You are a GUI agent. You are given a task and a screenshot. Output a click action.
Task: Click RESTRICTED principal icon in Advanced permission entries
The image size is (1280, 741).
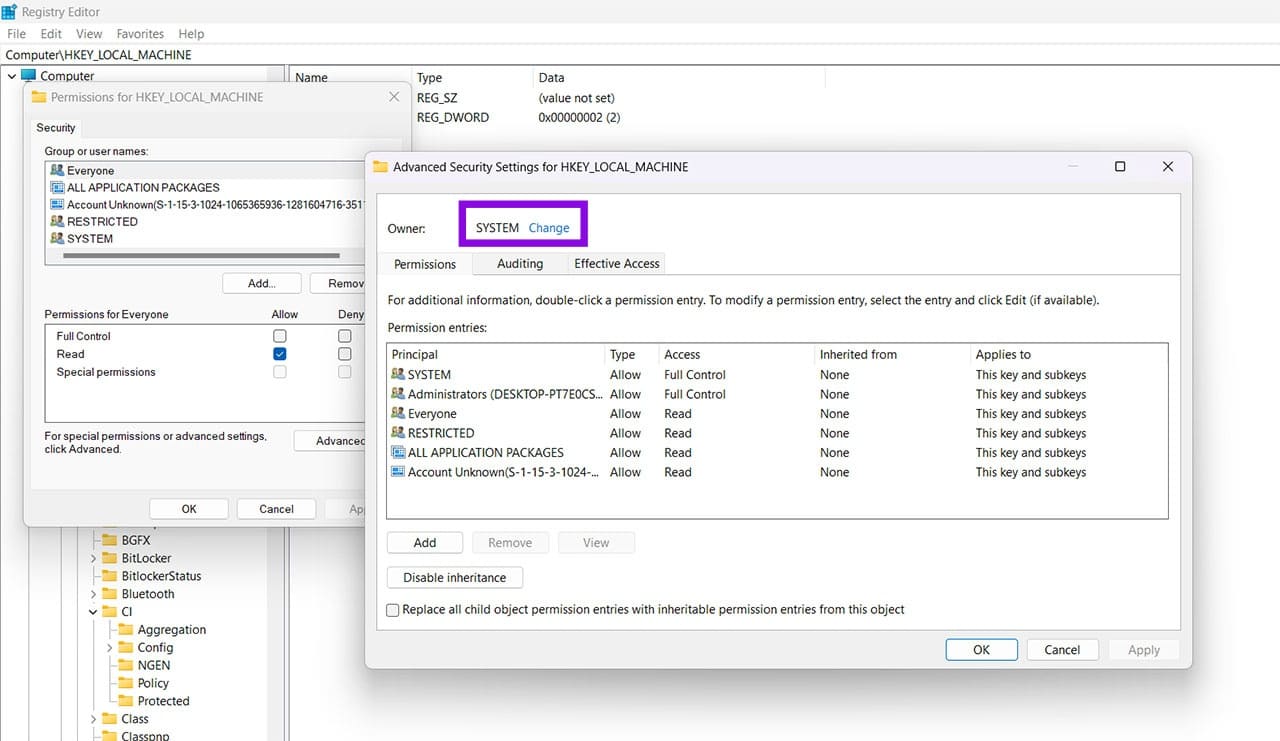click(398, 433)
